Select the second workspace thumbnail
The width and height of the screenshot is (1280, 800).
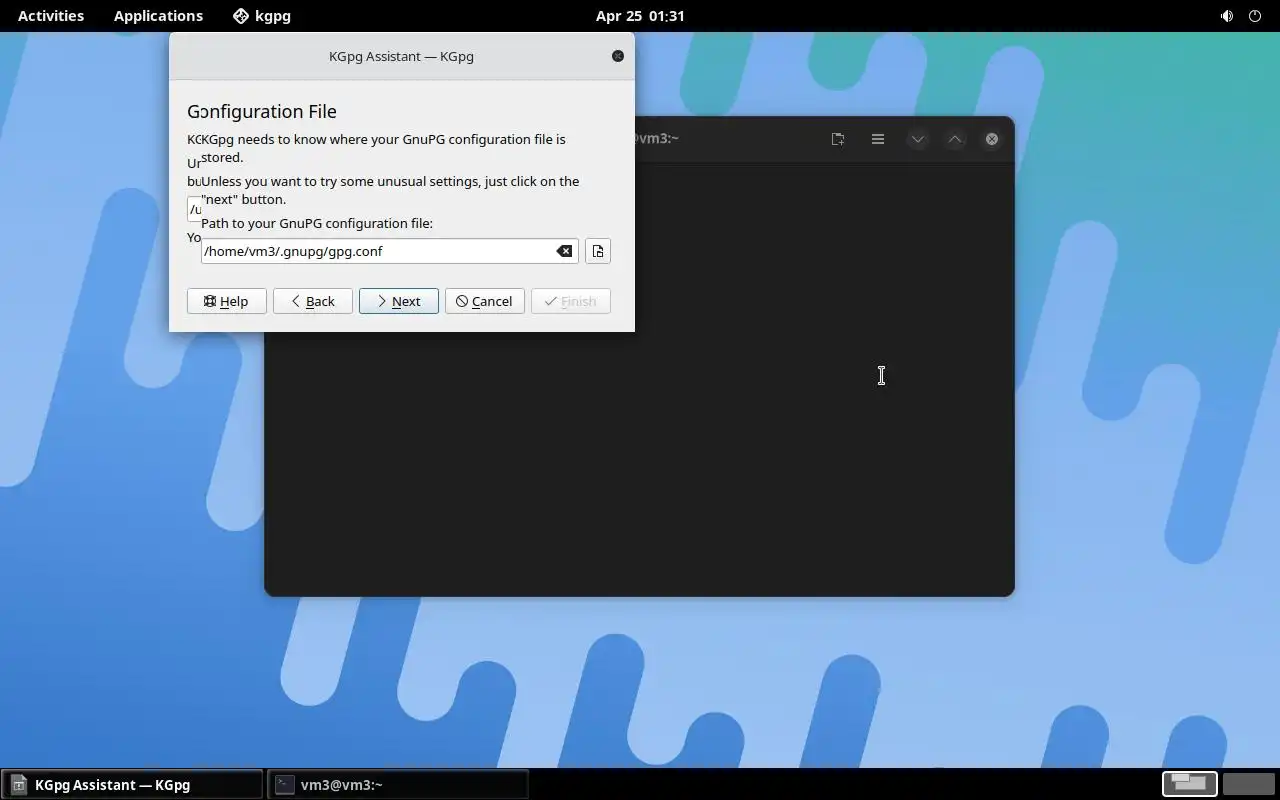coord(1248,784)
